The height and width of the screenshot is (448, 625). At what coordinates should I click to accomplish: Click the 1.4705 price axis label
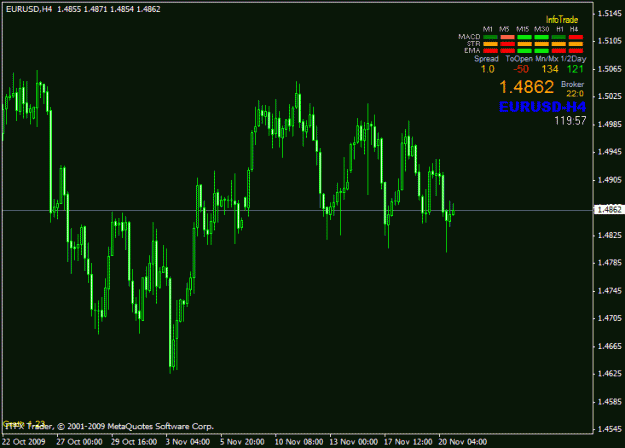pos(610,318)
